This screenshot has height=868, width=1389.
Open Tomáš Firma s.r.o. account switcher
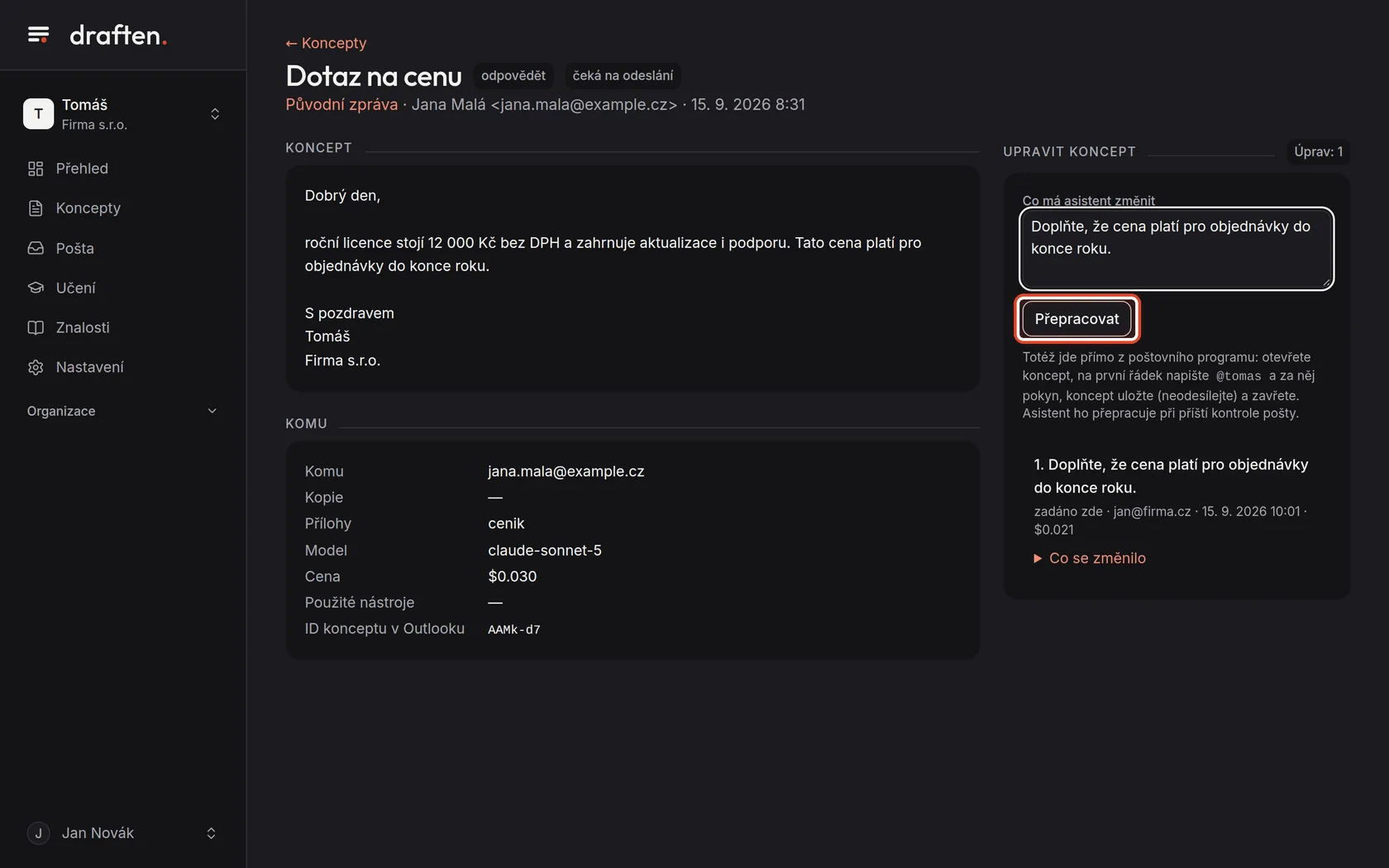(122, 114)
